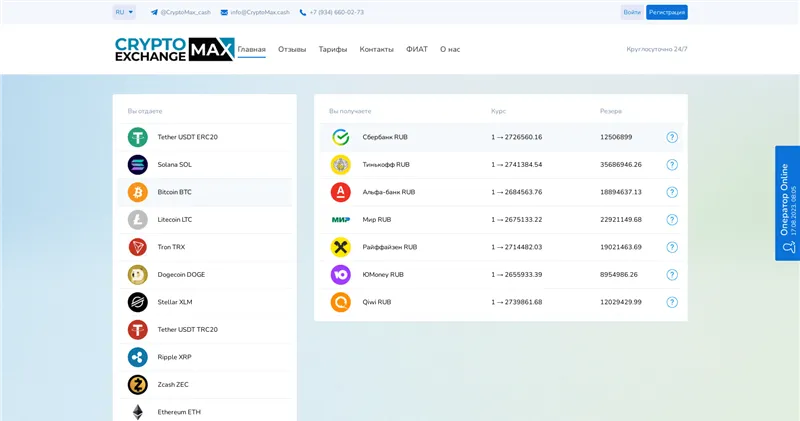Click the Tron TRX red icon

point(137,247)
